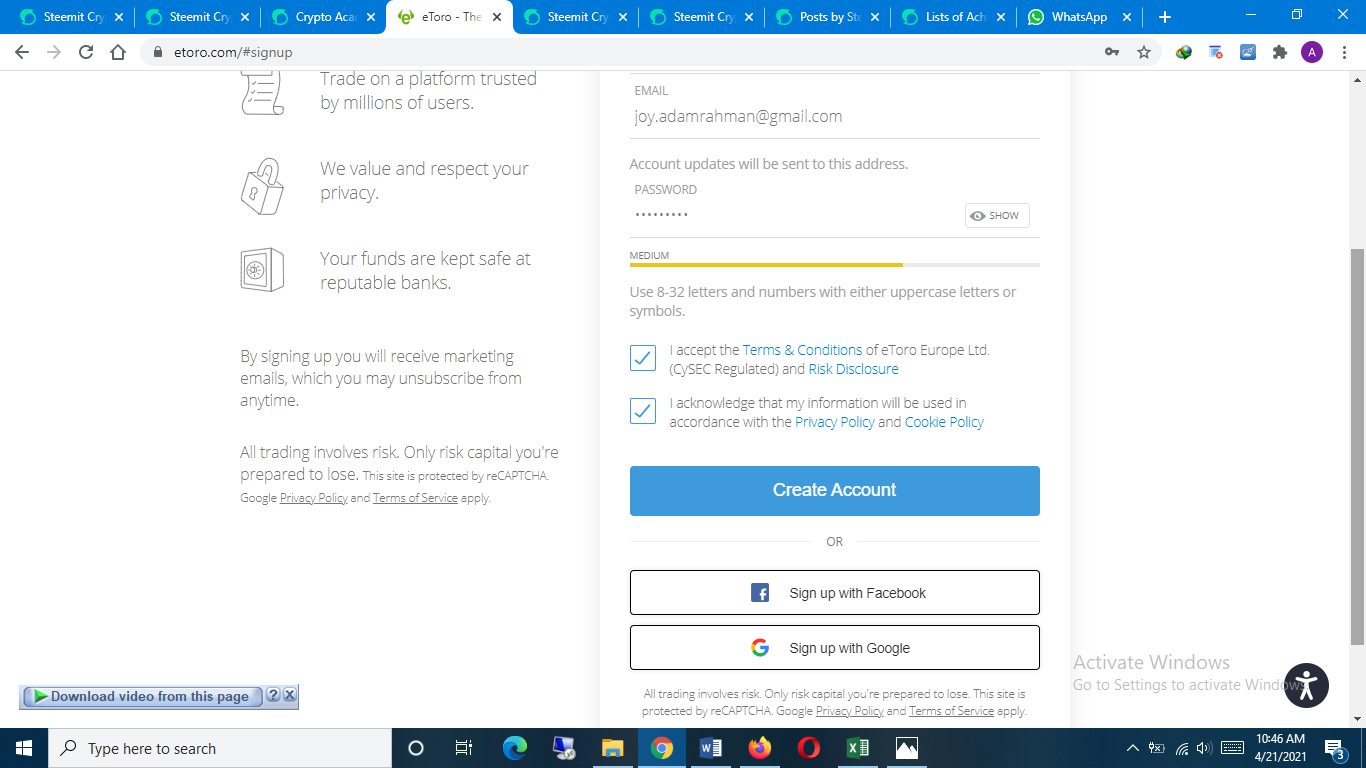
Task: Sign up with Google
Action: 835,648
